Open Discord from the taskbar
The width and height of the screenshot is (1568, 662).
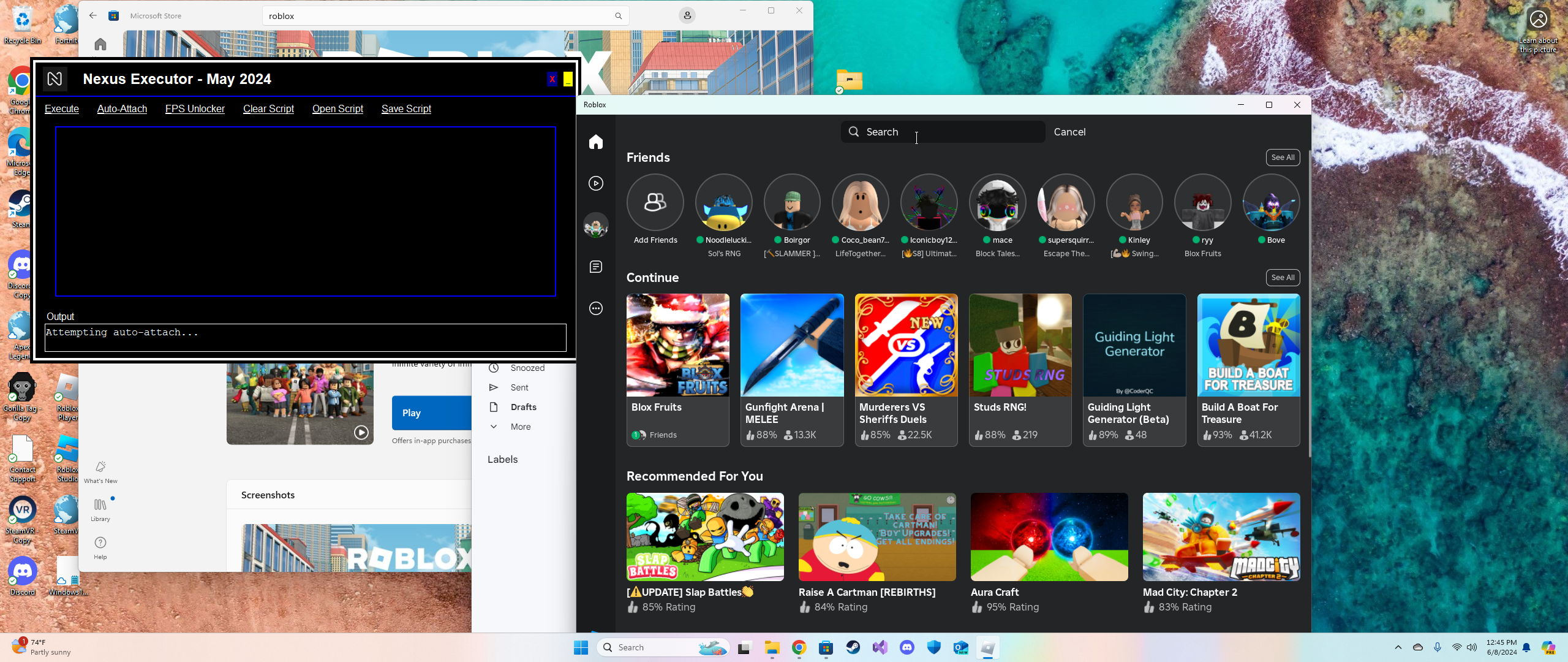pos(907,647)
